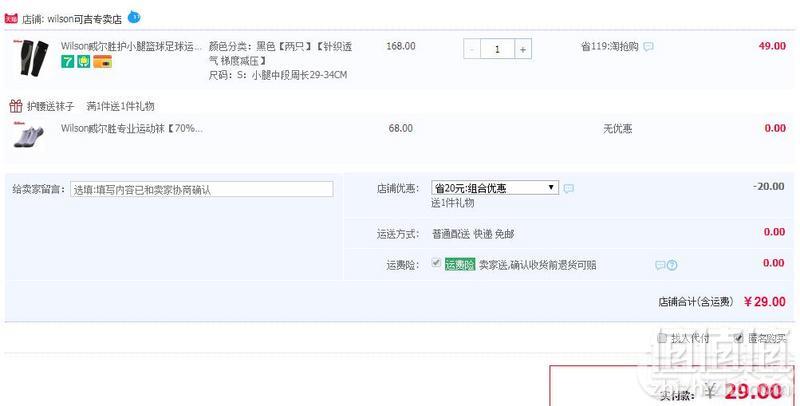This screenshot has height=406, width=800.
Task: Click the green 运费险 badge
Action: coord(460,264)
